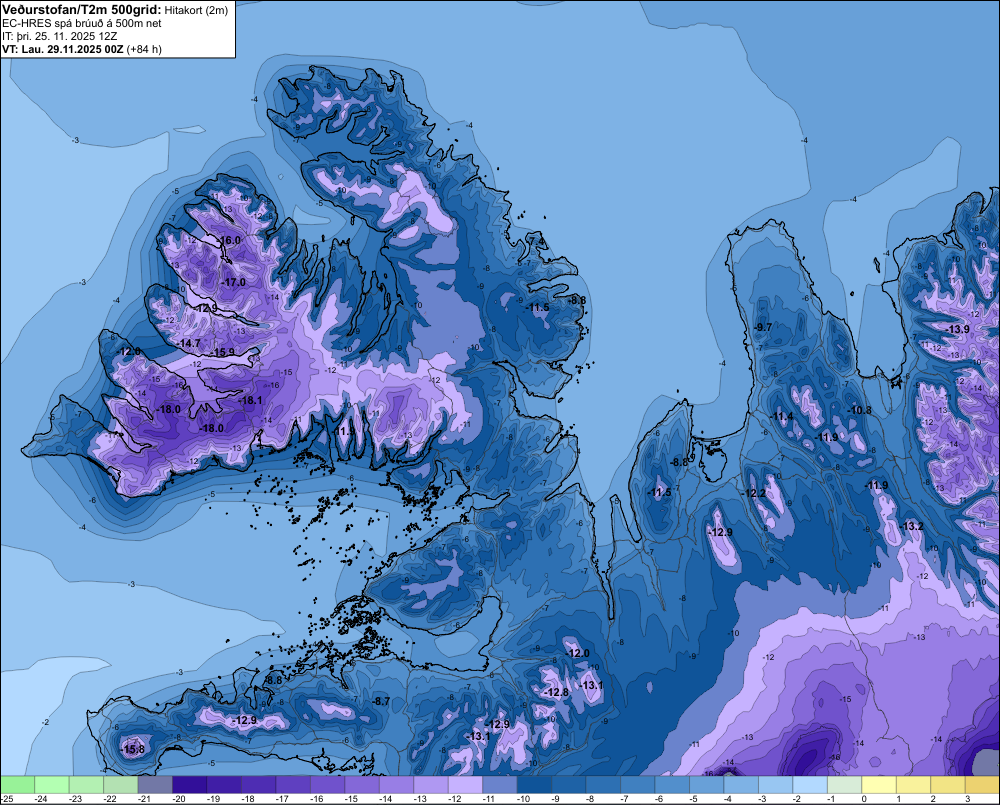
Task: Click the 'VT: Lau. 29.11.2025 00Z' valid time
Action: (62, 49)
